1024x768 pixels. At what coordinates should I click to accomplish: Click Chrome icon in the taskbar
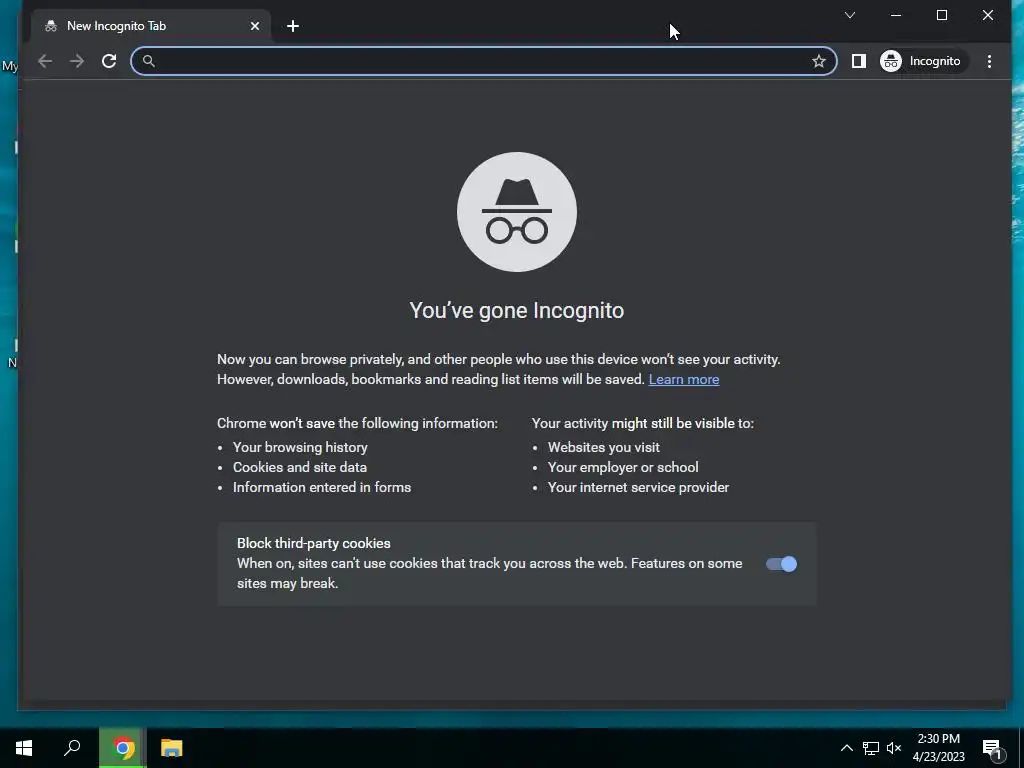click(x=123, y=748)
